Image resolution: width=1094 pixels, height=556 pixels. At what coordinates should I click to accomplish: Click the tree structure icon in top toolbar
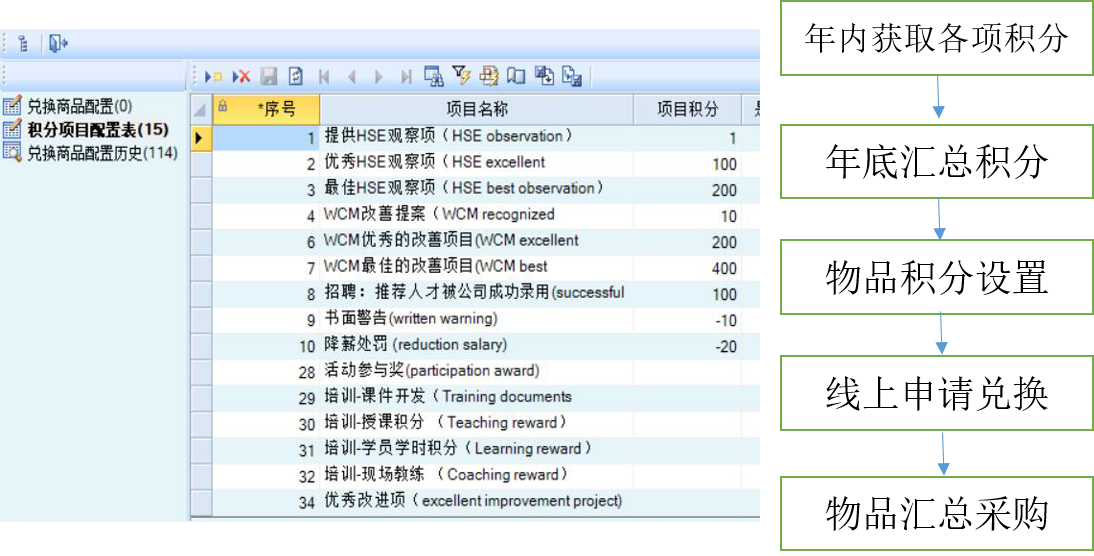click(x=22, y=43)
